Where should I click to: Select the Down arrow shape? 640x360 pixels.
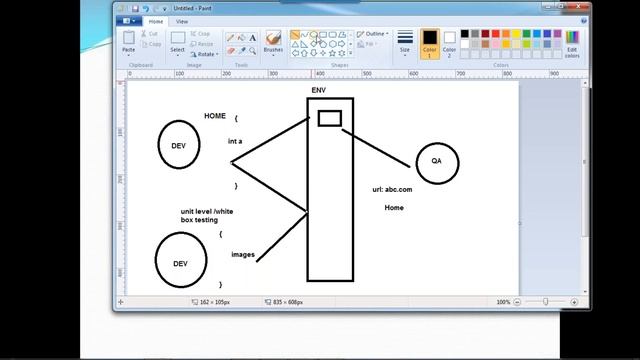pos(313,53)
